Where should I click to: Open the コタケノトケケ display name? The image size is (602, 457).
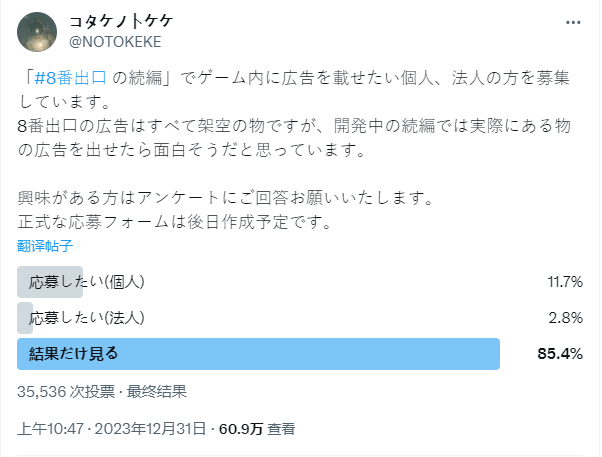[x=121, y=21]
